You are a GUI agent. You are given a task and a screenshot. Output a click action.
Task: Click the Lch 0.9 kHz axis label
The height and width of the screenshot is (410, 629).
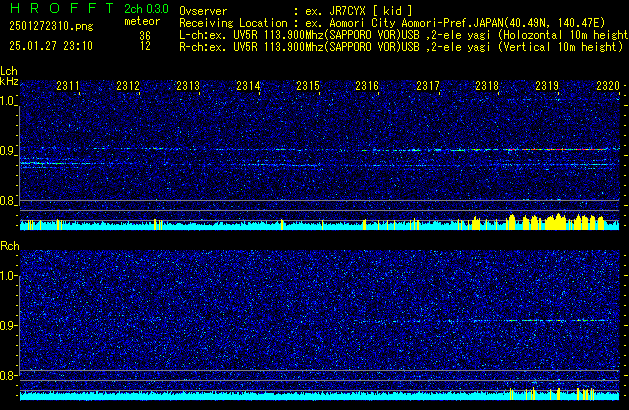coord(8,151)
